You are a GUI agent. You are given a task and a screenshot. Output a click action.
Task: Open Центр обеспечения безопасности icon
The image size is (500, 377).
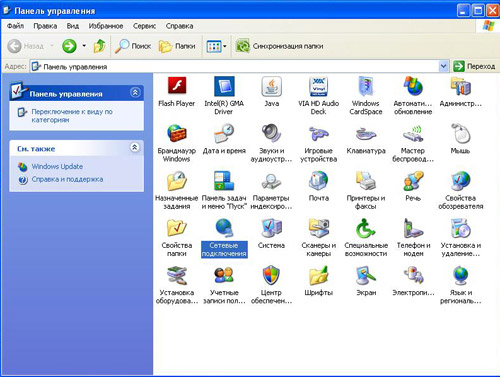[x=271, y=276]
